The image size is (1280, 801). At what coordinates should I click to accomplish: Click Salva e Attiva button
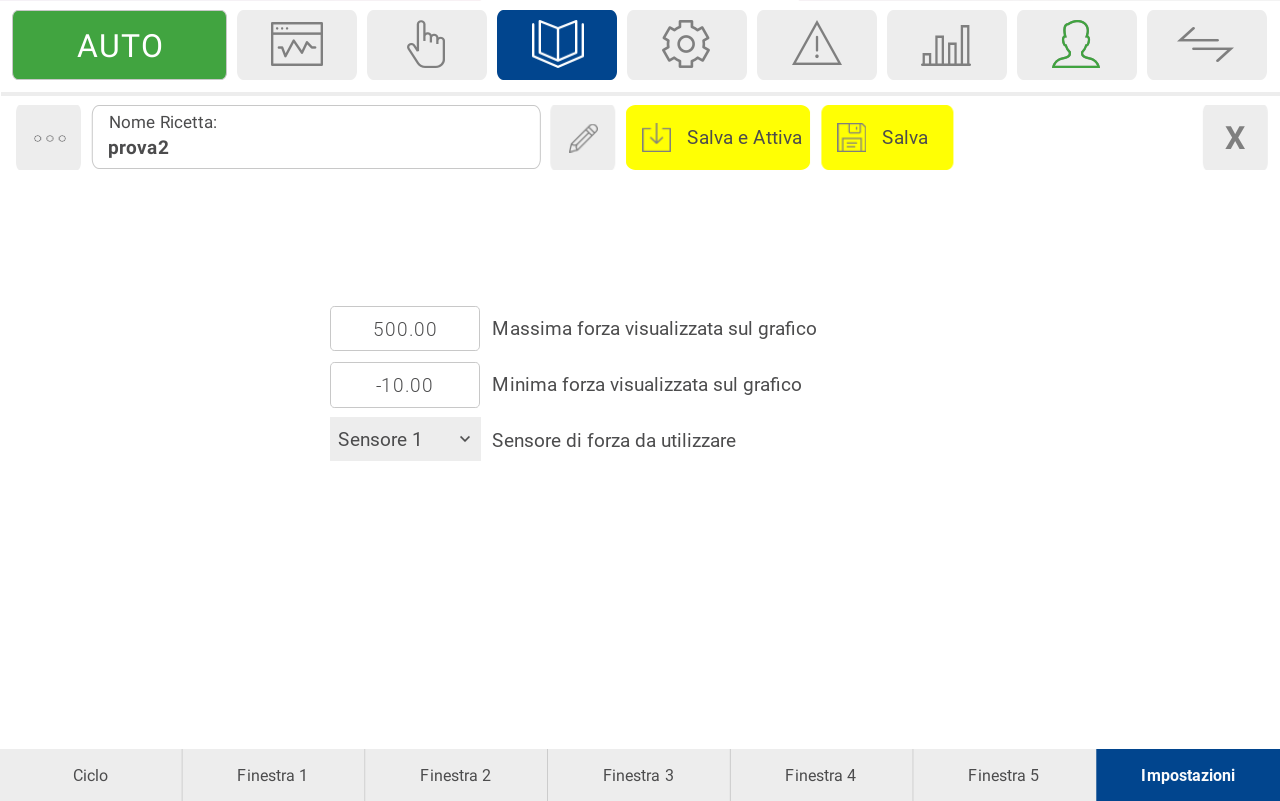[x=718, y=138]
